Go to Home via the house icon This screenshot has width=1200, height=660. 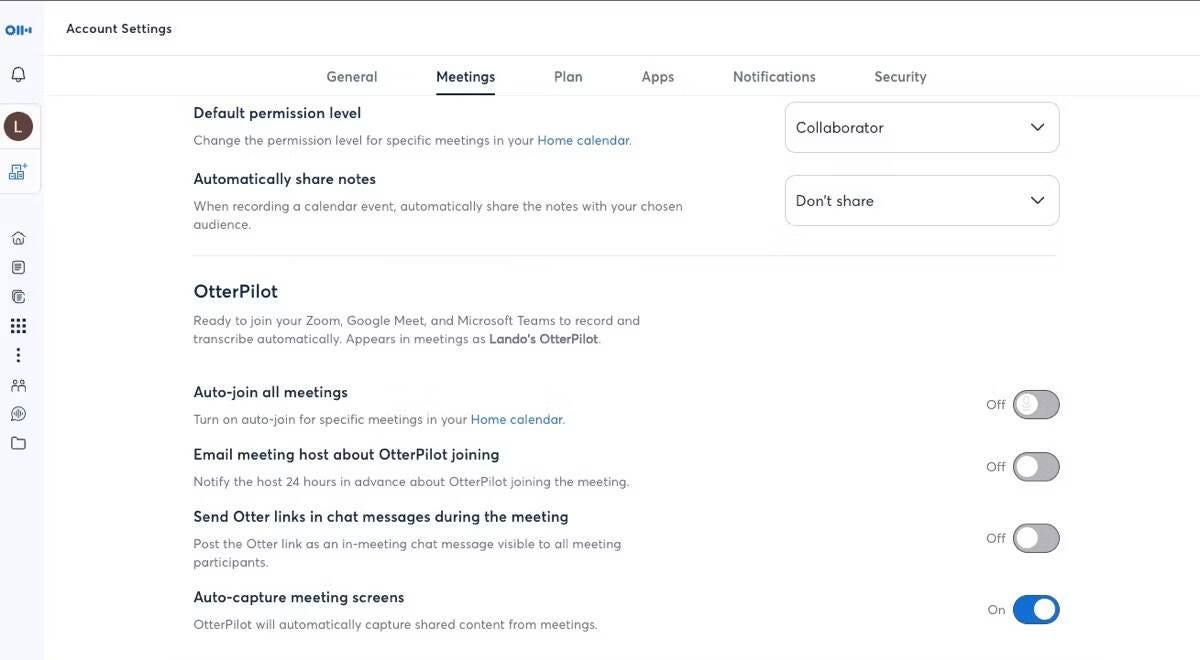pyautogui.click(x=18, y=238)
